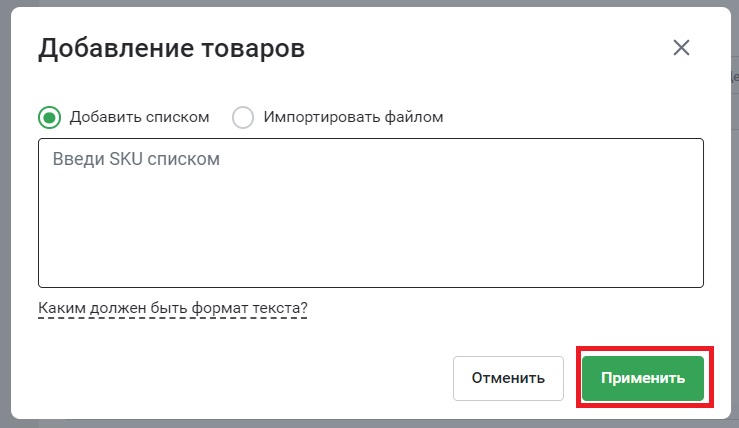Click the Импортировать файлом label text
Screen dimensions: 739x428
[x=353, y=117]
